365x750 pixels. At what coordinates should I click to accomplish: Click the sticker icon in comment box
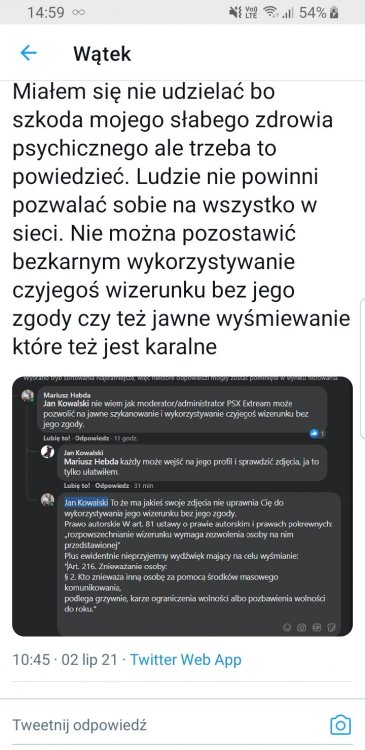pyautogui.click(x=332, y=627)
